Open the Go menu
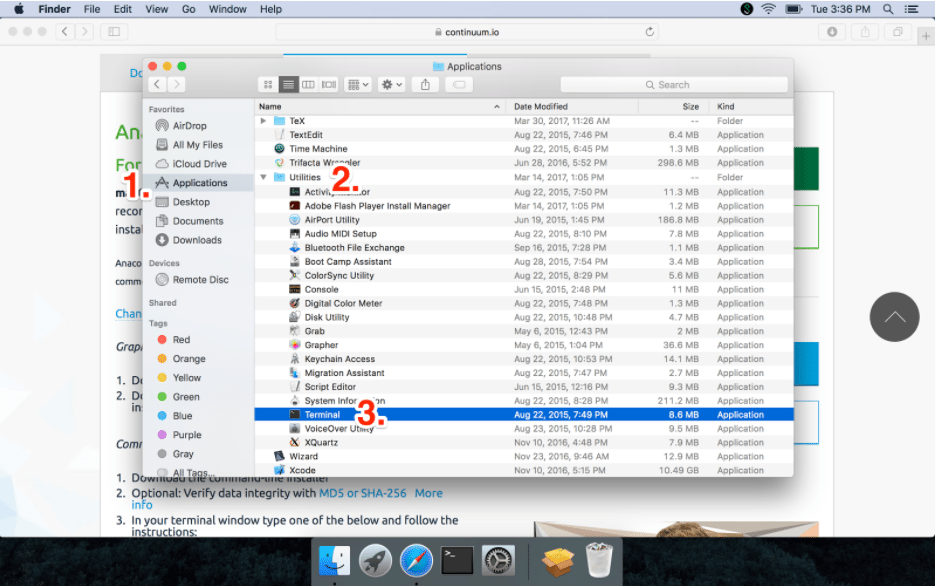 189,9
